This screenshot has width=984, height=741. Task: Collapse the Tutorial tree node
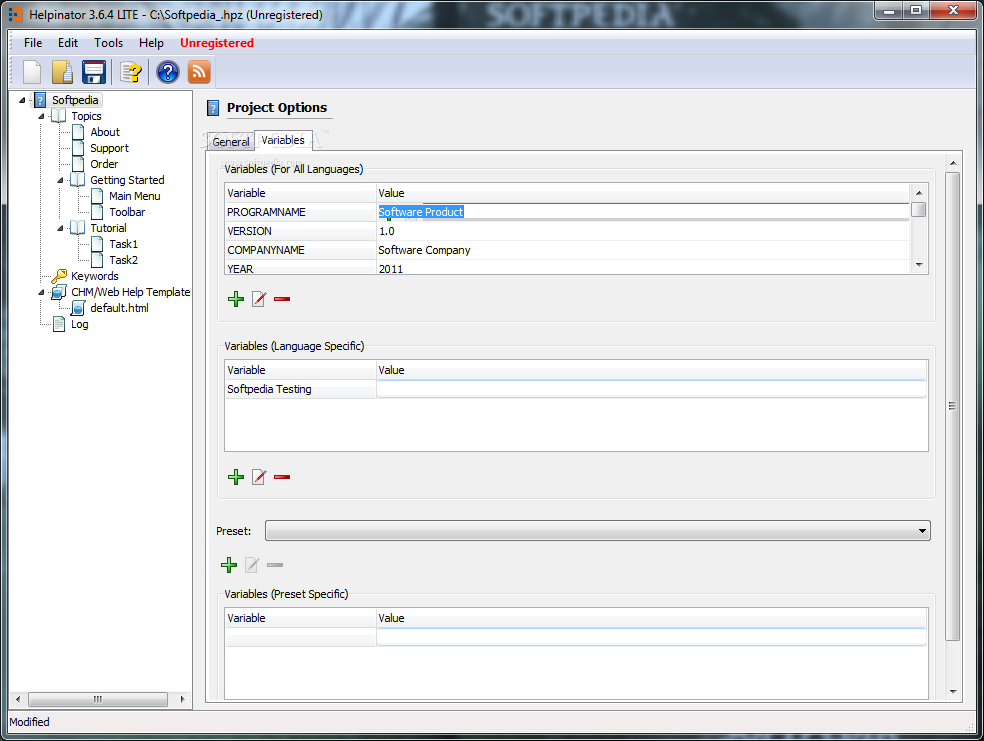click(61, 228)
